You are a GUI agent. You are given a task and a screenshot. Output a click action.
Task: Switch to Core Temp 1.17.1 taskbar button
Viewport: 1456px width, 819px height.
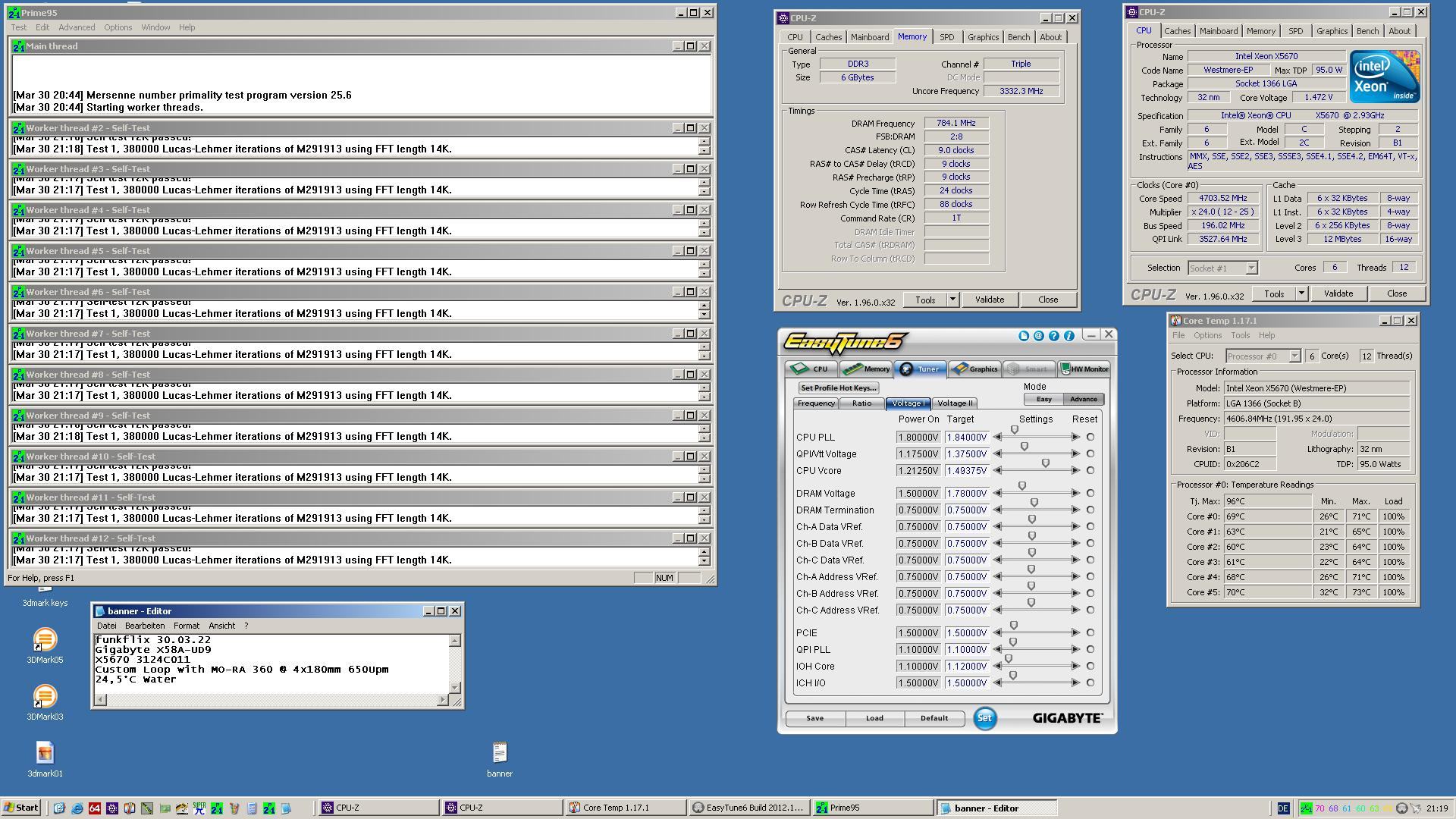pyautogui.click(x=624, y=808)
